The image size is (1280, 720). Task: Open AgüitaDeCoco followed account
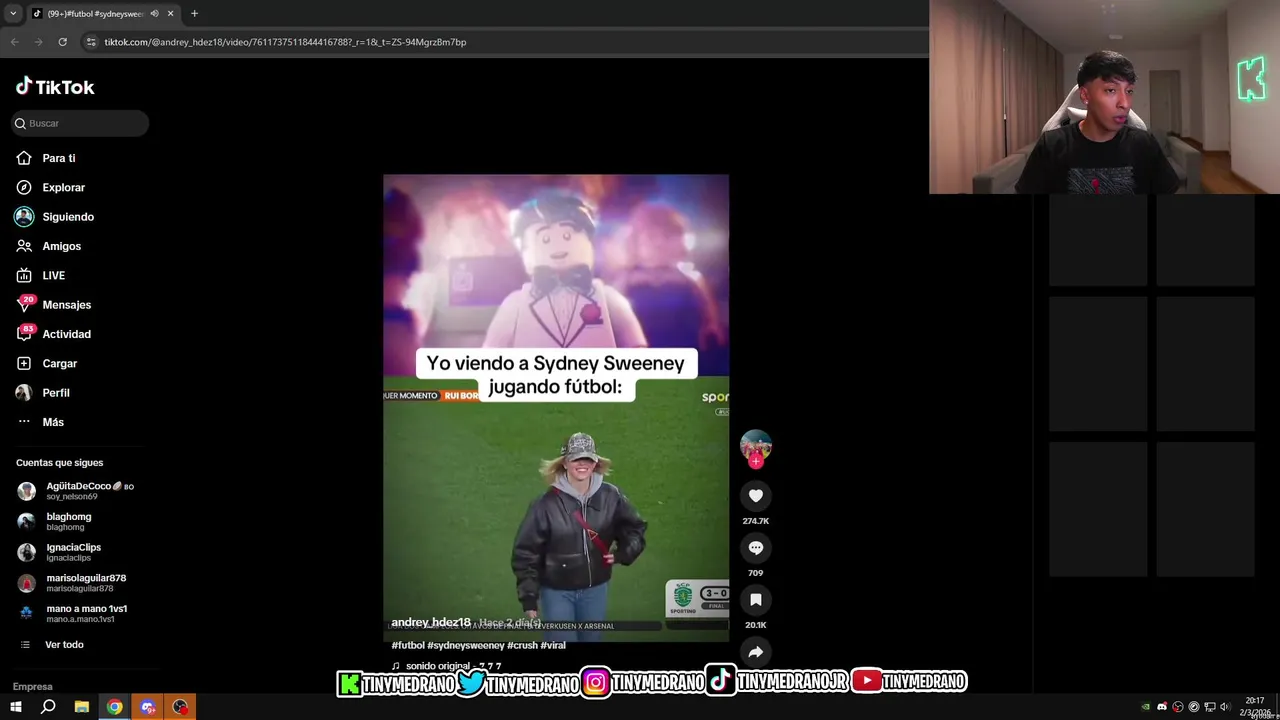pos(80,490)
